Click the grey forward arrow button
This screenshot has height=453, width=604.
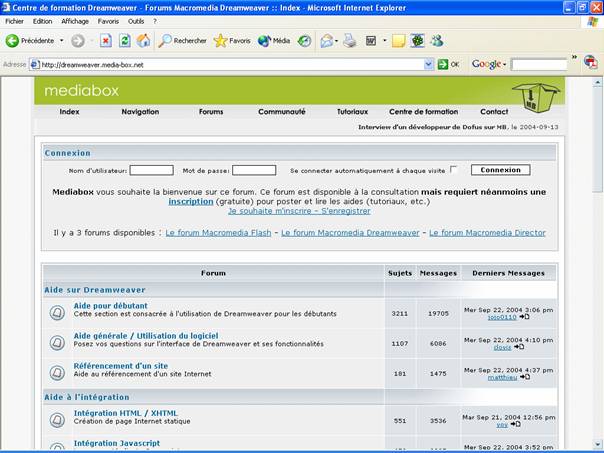tap(78, 41)
